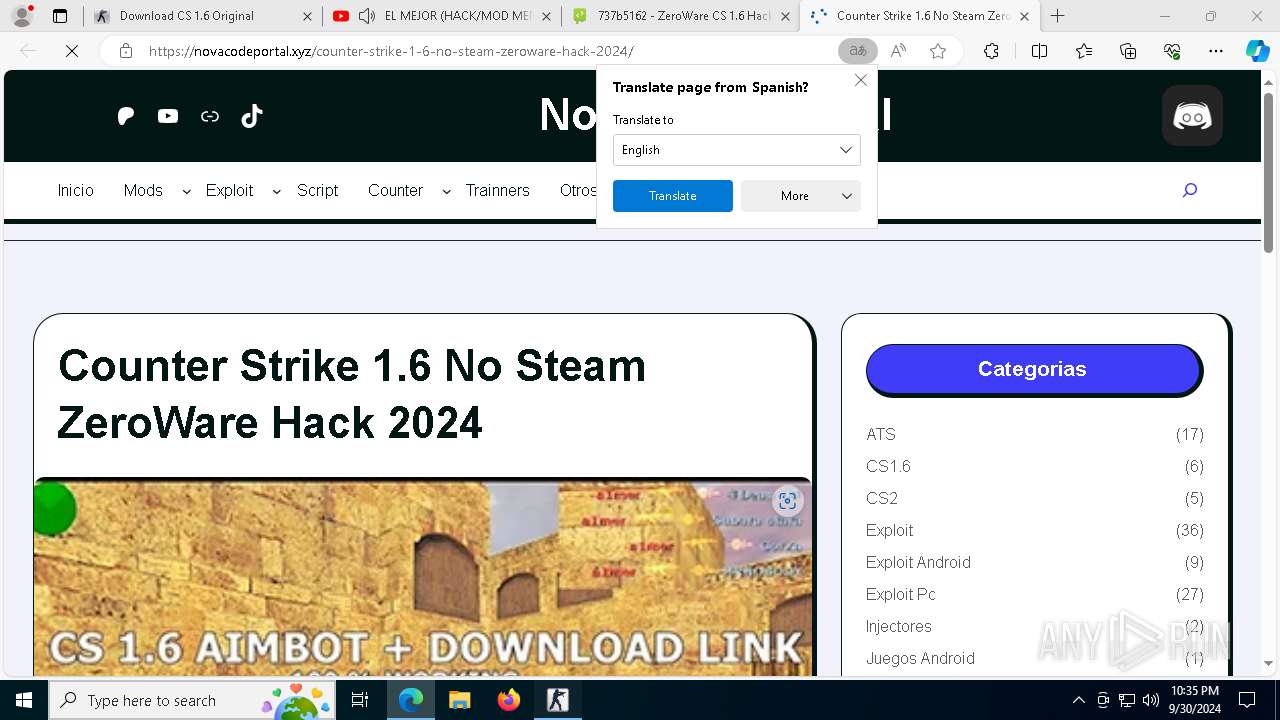Switch to ZeroWare CS 1.6 Hack tab
This screenshot has height=720, width=1280.
[681, 16]
